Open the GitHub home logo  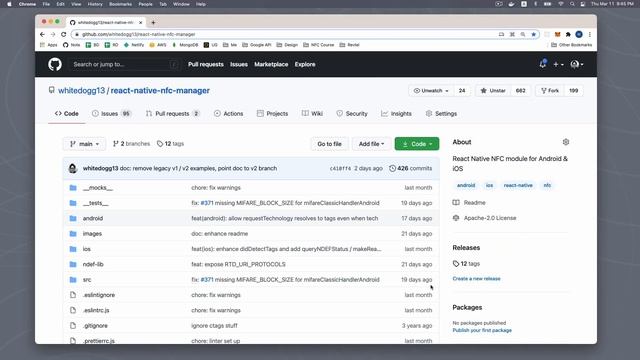(x=55, y=64)
